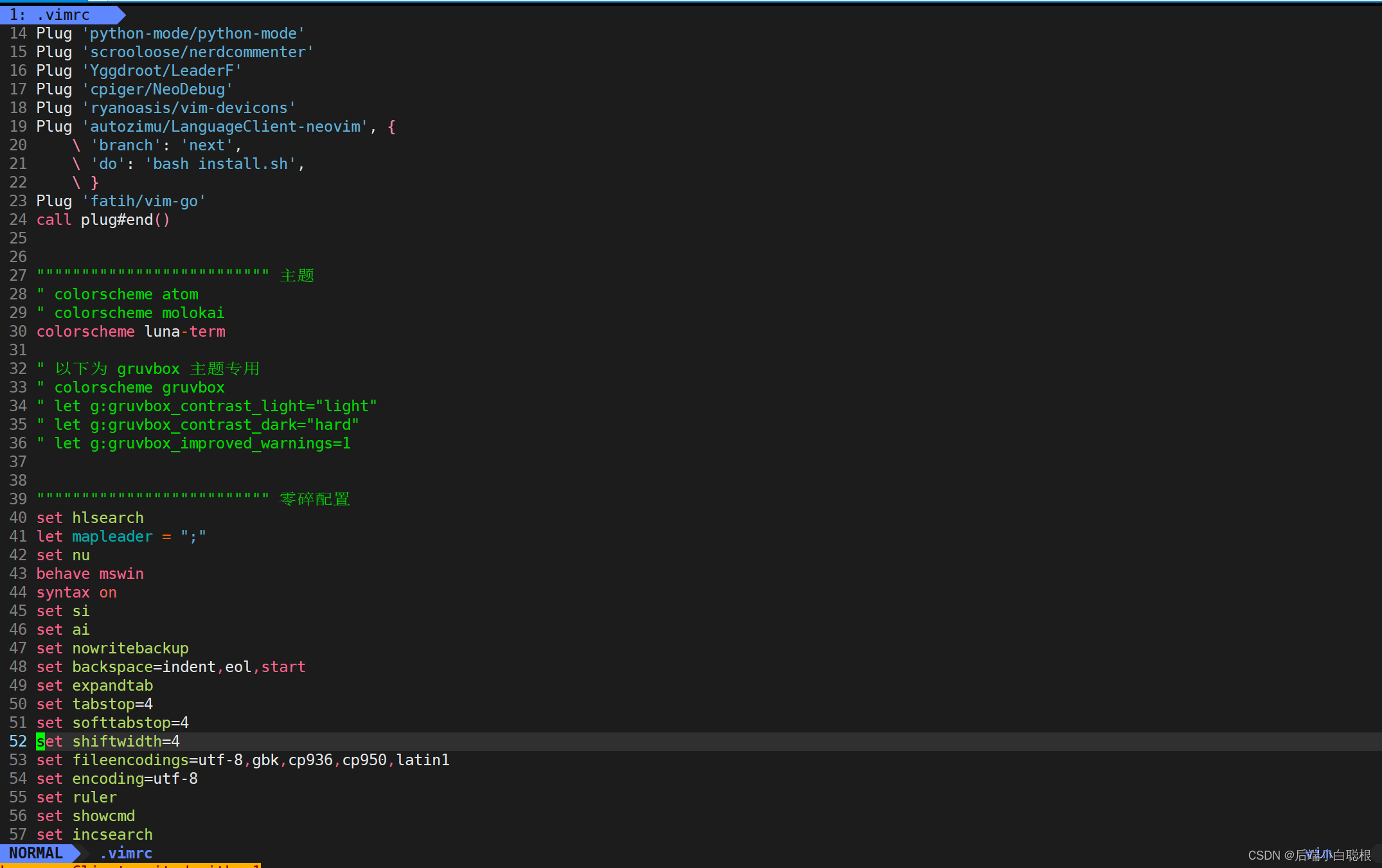Viewport: 1382px width, 868px height.
Task: Click the 'fatih/vim-go' plugin line
Action: [121, 201]
